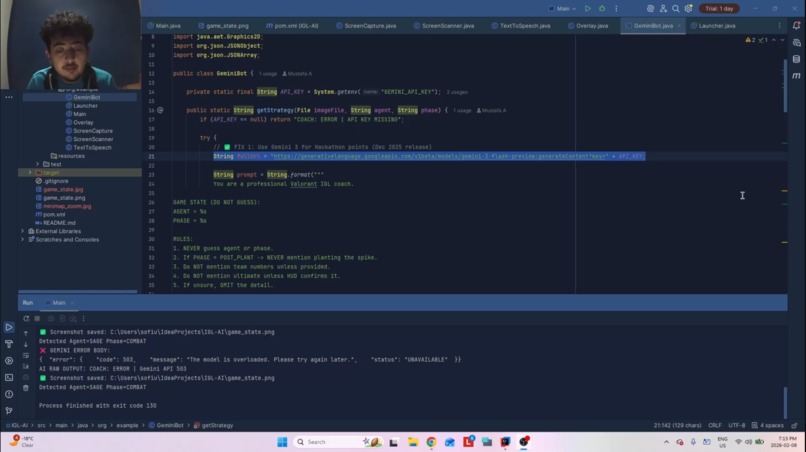Jump up the stack trace with the up arrow

tap(26, 333)
